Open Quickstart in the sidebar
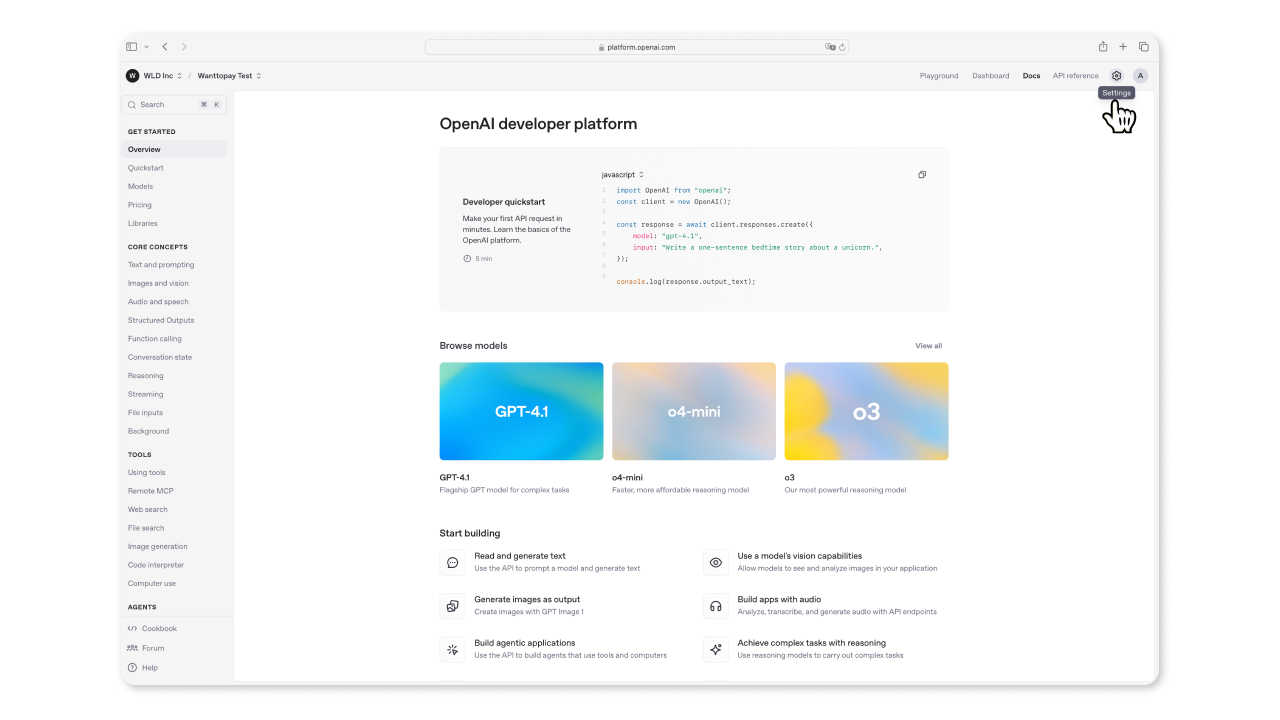The width and height of the screenshot is (1280, 720). click(146, 168)
